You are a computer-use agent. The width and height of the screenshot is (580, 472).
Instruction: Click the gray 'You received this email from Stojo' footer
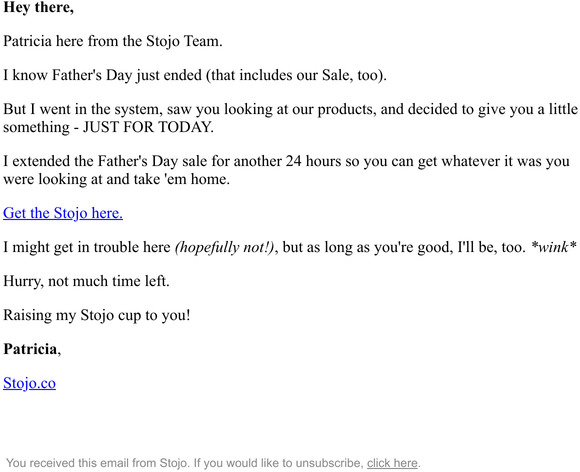coord(98,463)
